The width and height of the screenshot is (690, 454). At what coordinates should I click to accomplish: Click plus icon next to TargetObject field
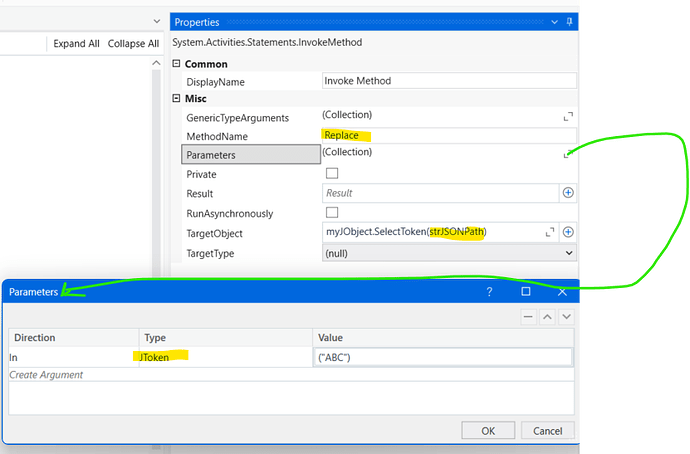[x=568, y=232]
